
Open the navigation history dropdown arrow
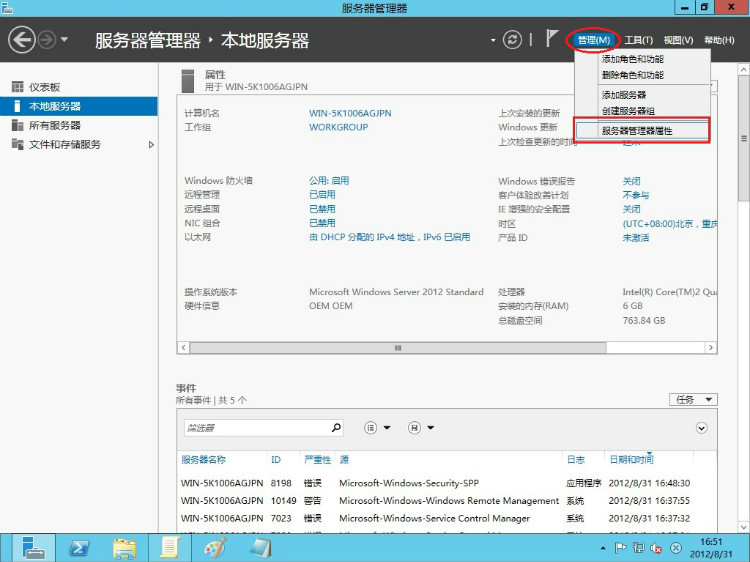click(x=65, y=39)
